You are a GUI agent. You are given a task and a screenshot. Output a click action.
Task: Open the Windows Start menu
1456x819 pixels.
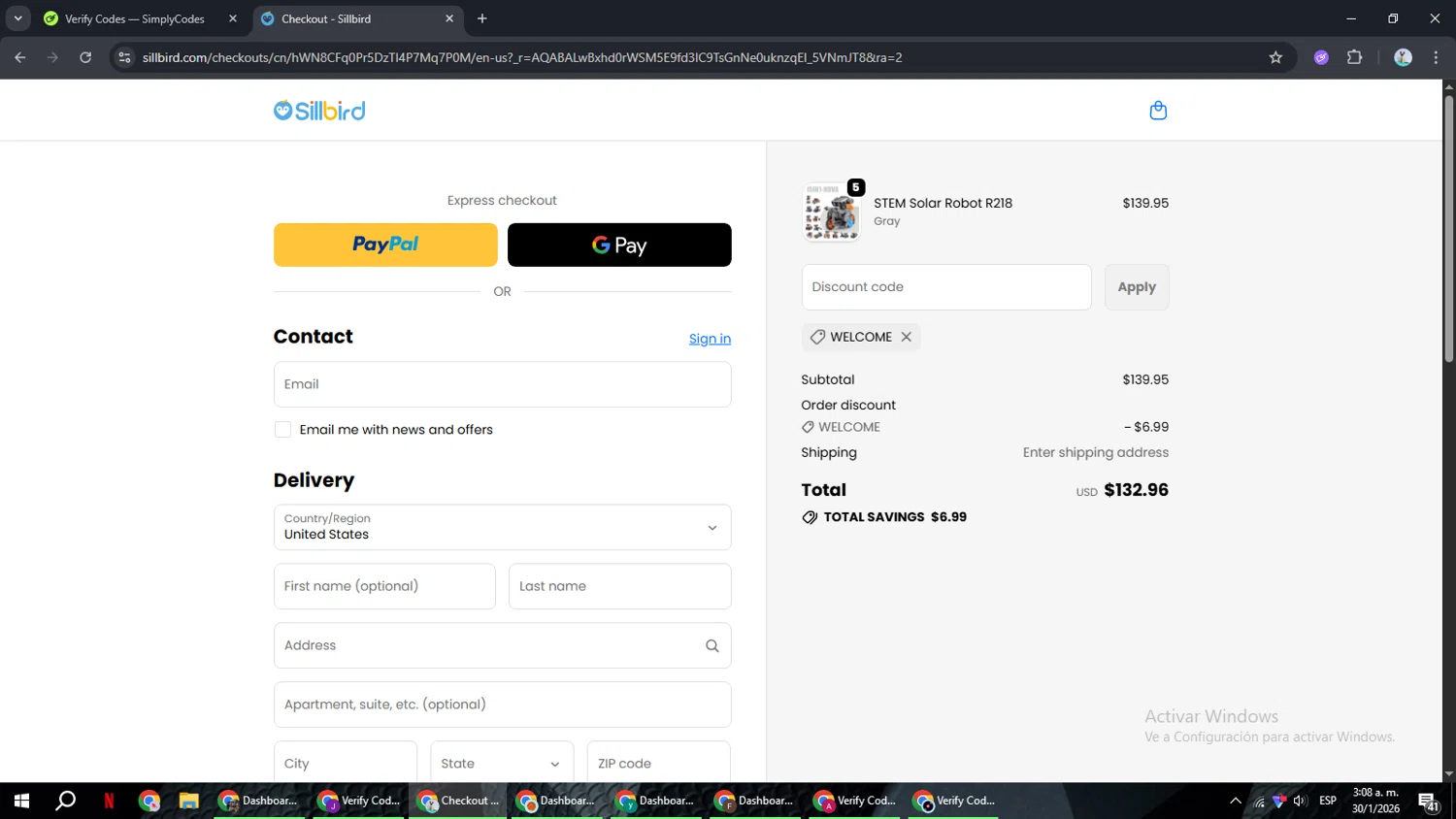21,801
